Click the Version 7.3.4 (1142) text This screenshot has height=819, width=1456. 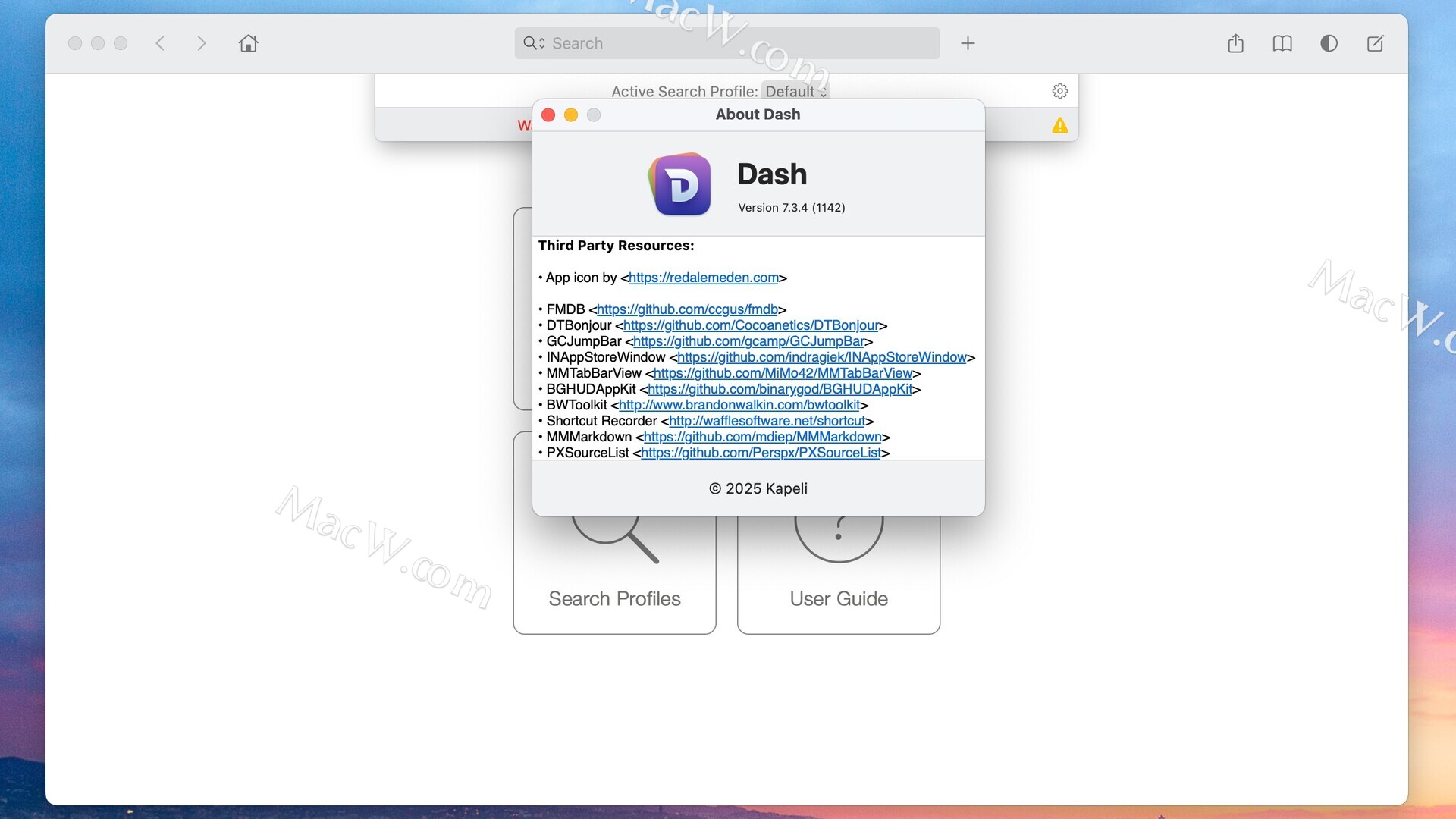click(x=792, y=208)
